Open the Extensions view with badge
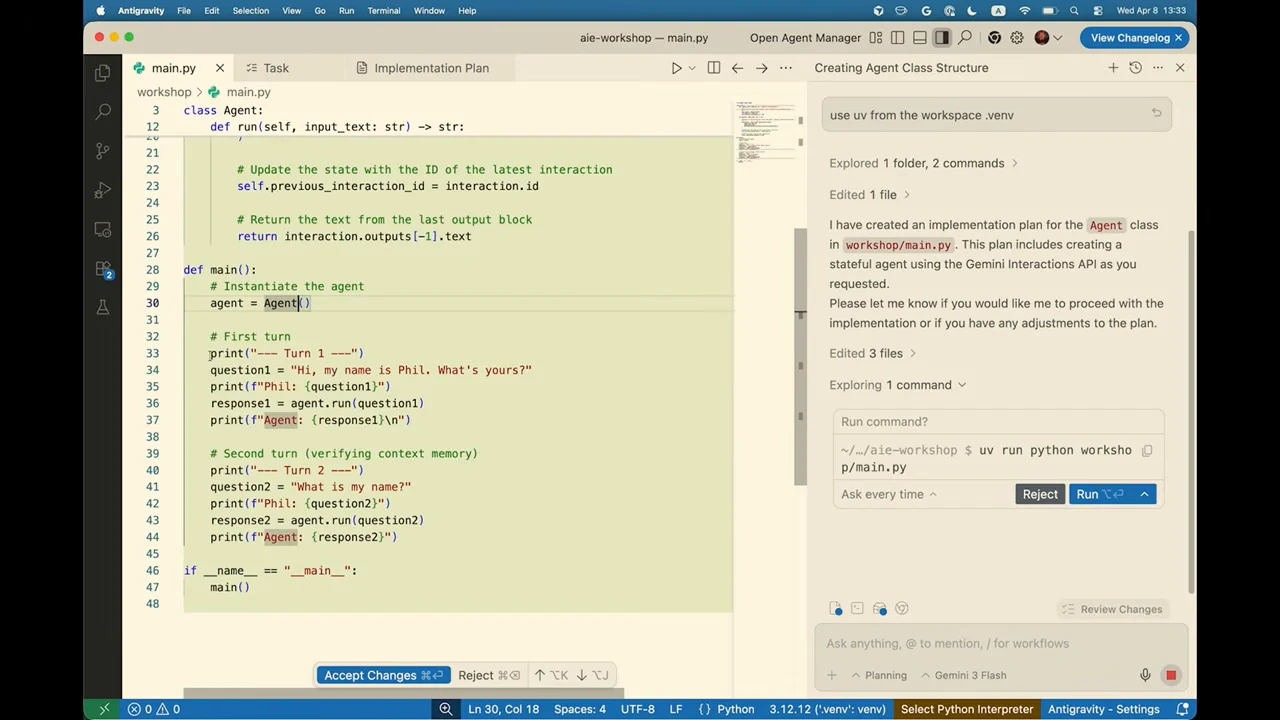 click(103, 269)
